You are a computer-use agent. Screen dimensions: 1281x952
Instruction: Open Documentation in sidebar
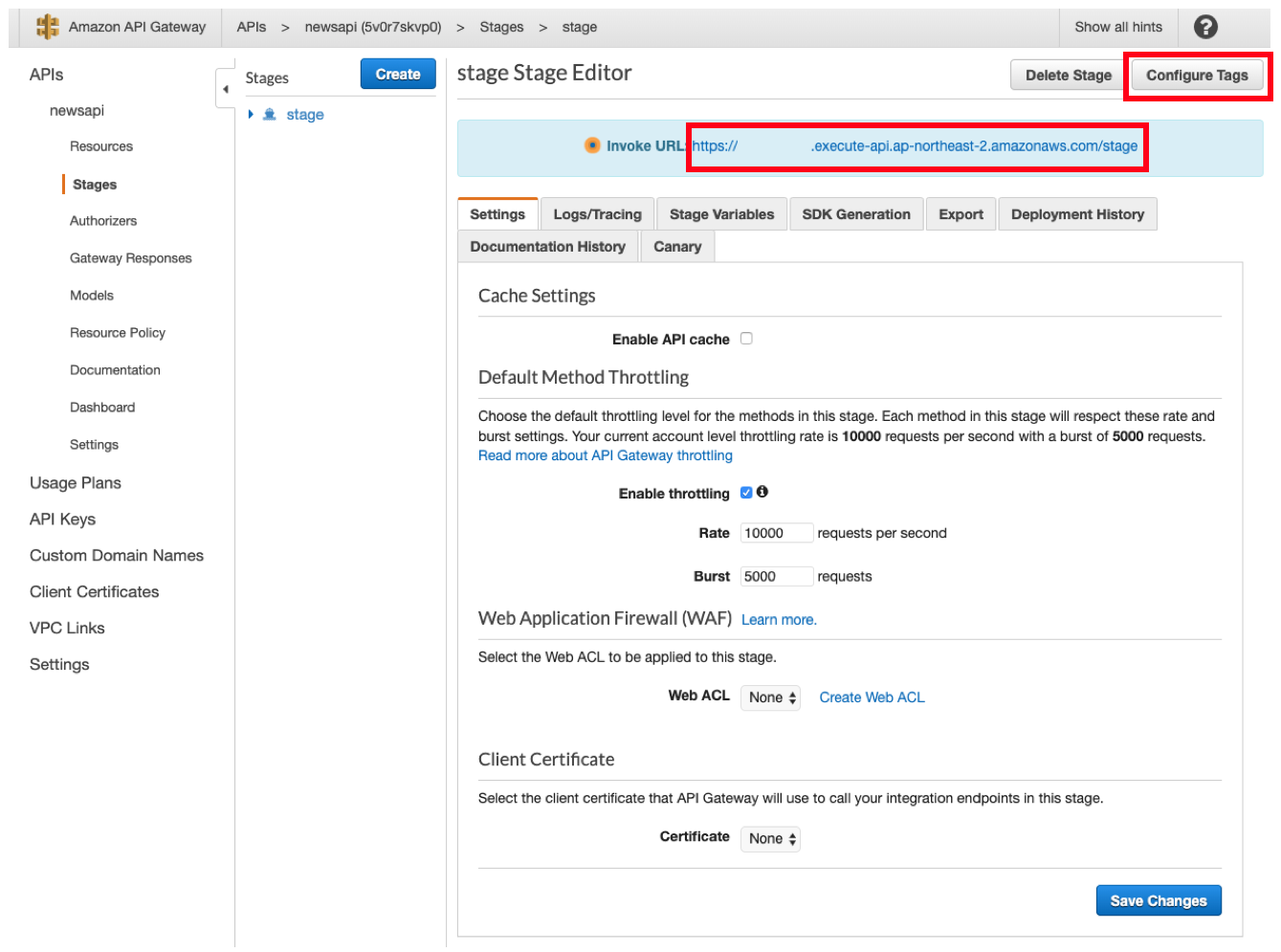[115, 370]
